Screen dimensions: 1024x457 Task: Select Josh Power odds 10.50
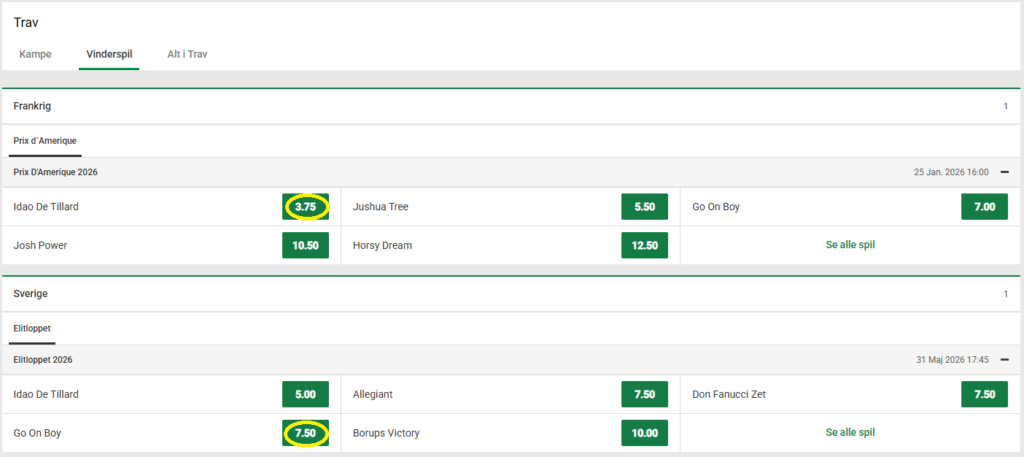coord(305,245)
